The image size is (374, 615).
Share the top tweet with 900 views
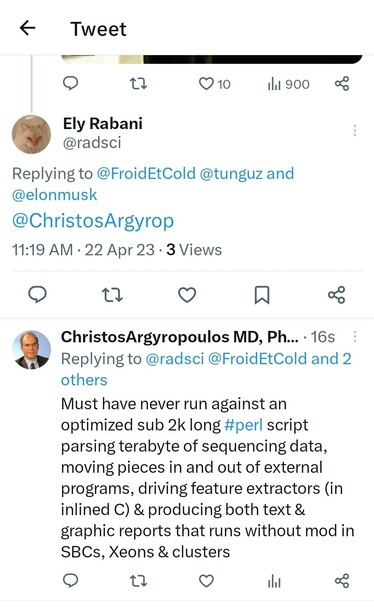[x=342, y=84]
